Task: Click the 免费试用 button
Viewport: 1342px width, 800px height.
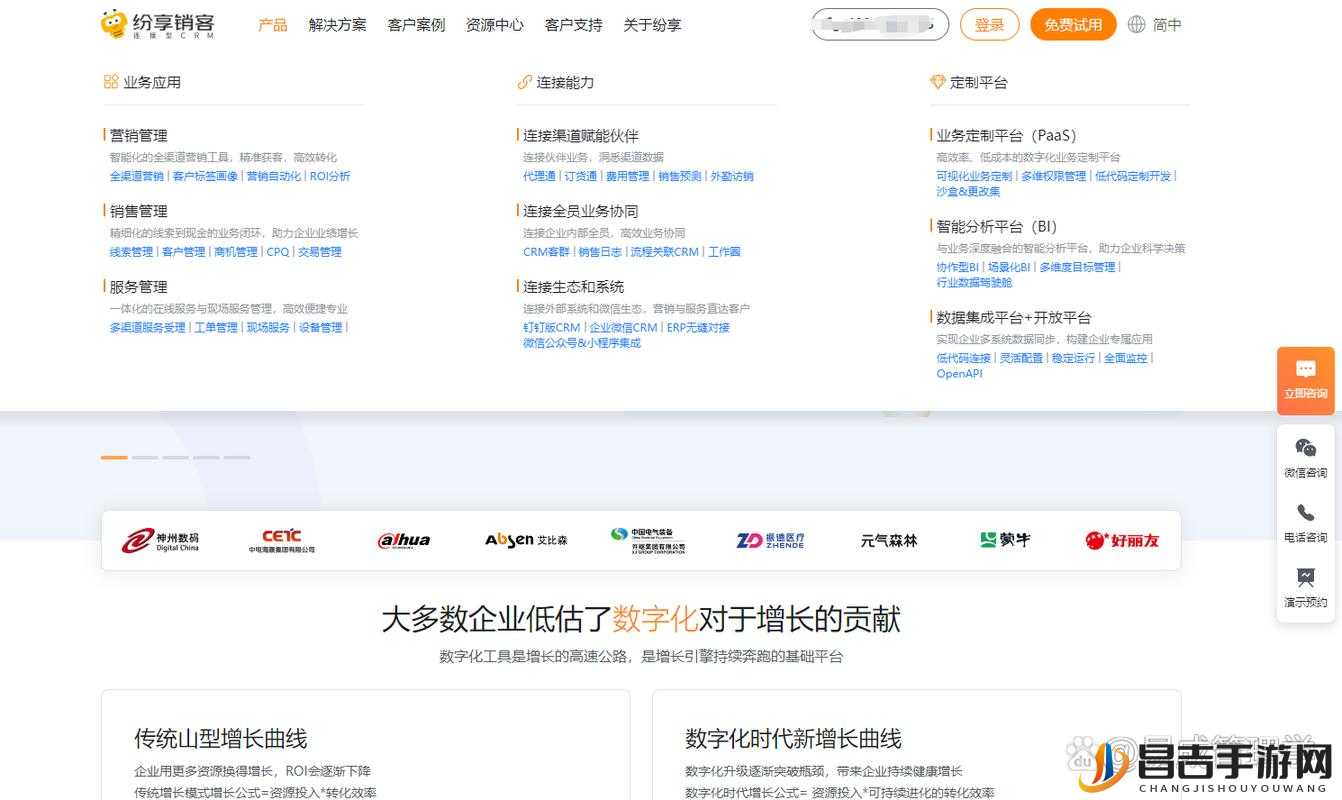Action: tap(1073, 25)
